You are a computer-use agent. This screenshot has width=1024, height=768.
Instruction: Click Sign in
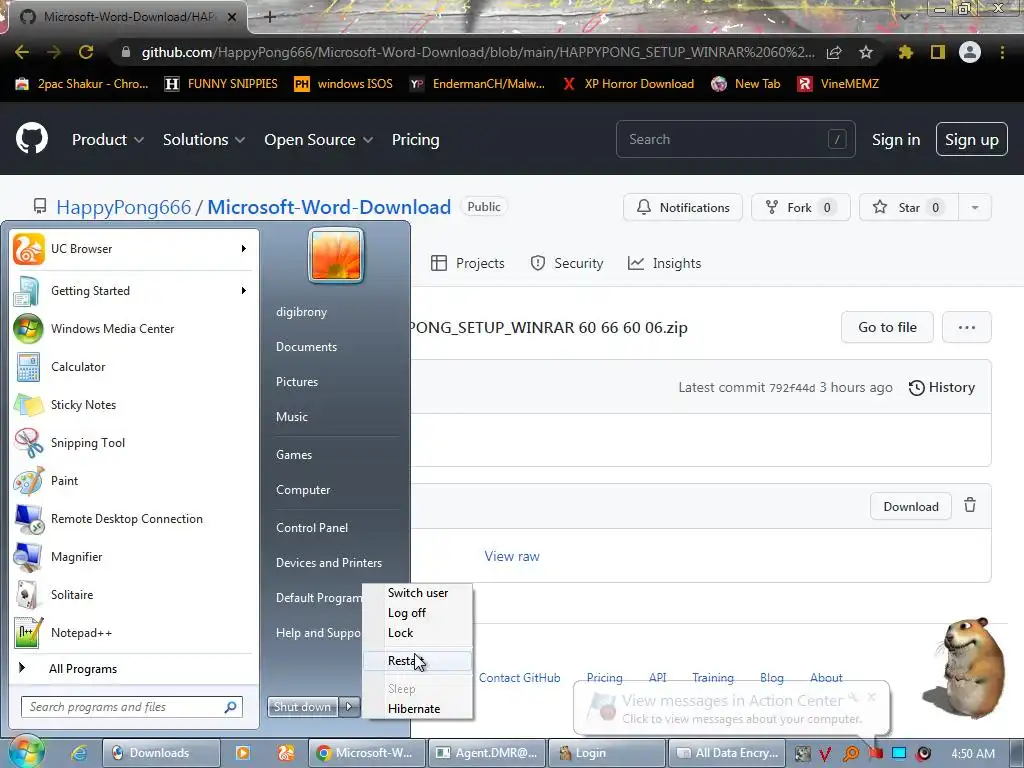coord(896,140)
